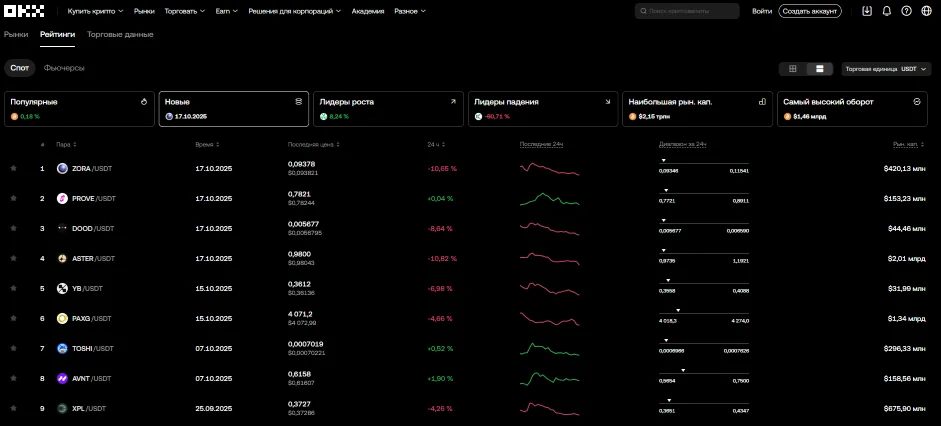Screen dimensions: 941x426
Task: Click the OKX logo
Action: point(24,11)
